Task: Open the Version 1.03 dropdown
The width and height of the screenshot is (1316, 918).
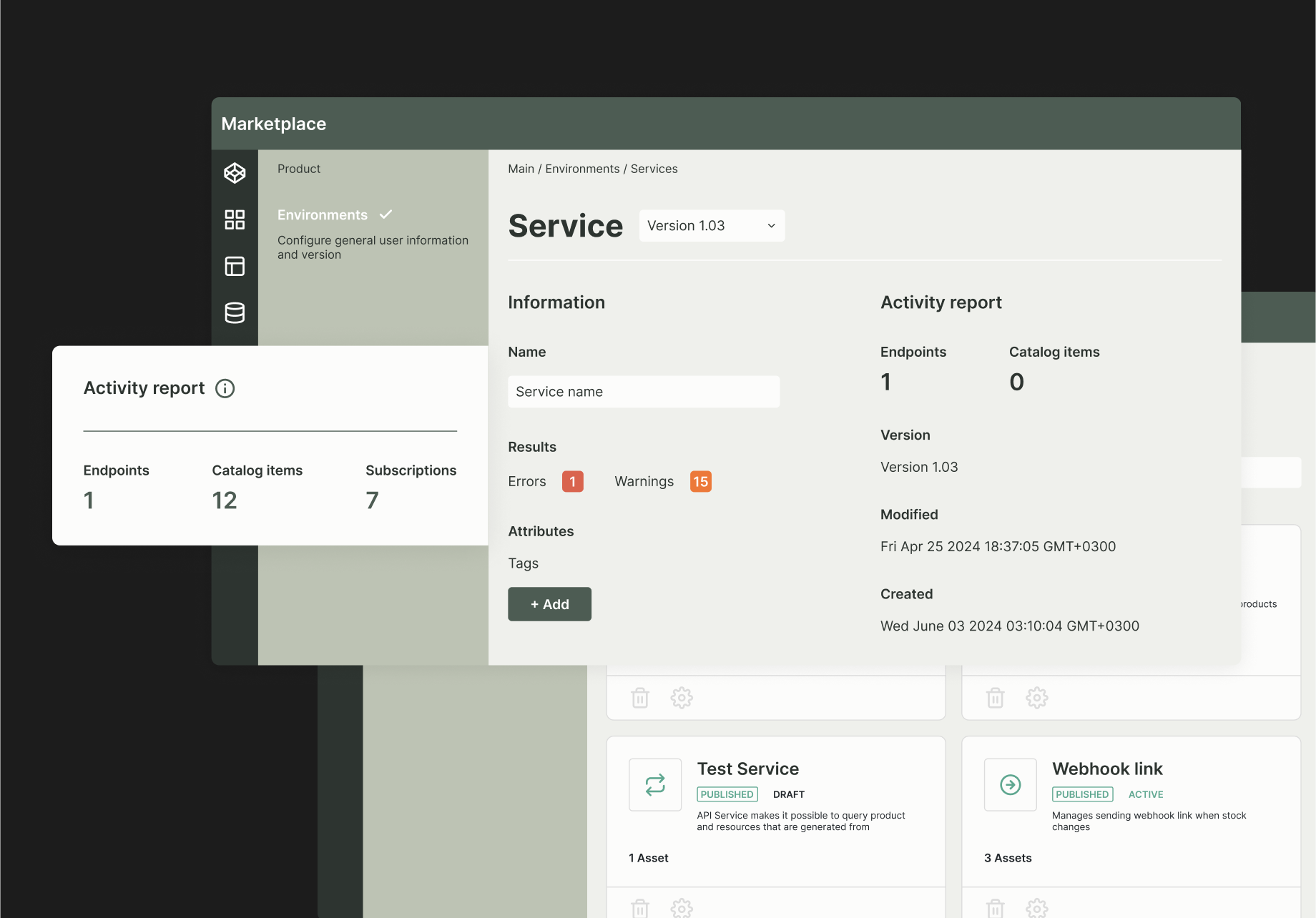Action: click(x=711, y=225)
